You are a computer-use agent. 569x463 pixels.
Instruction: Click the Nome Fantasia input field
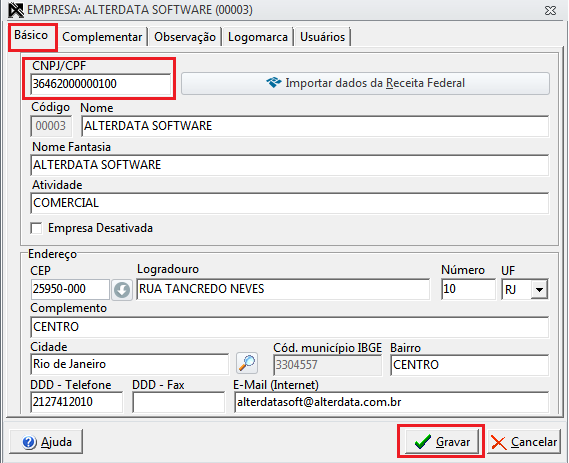290,165
